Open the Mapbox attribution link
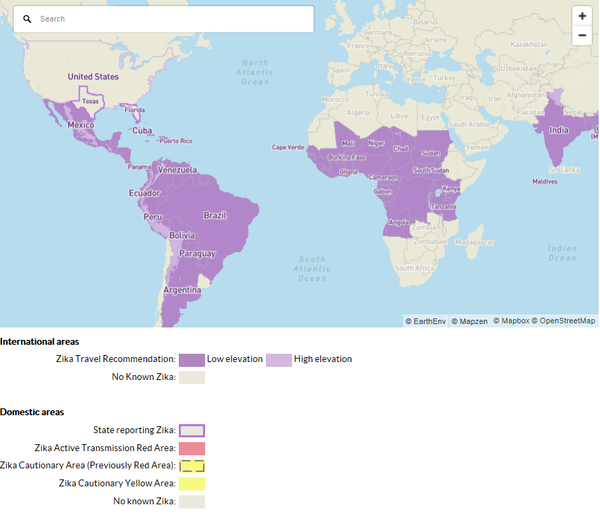This screenshot has height=514, width=600. pyautogui.click(x=510, y=321)
